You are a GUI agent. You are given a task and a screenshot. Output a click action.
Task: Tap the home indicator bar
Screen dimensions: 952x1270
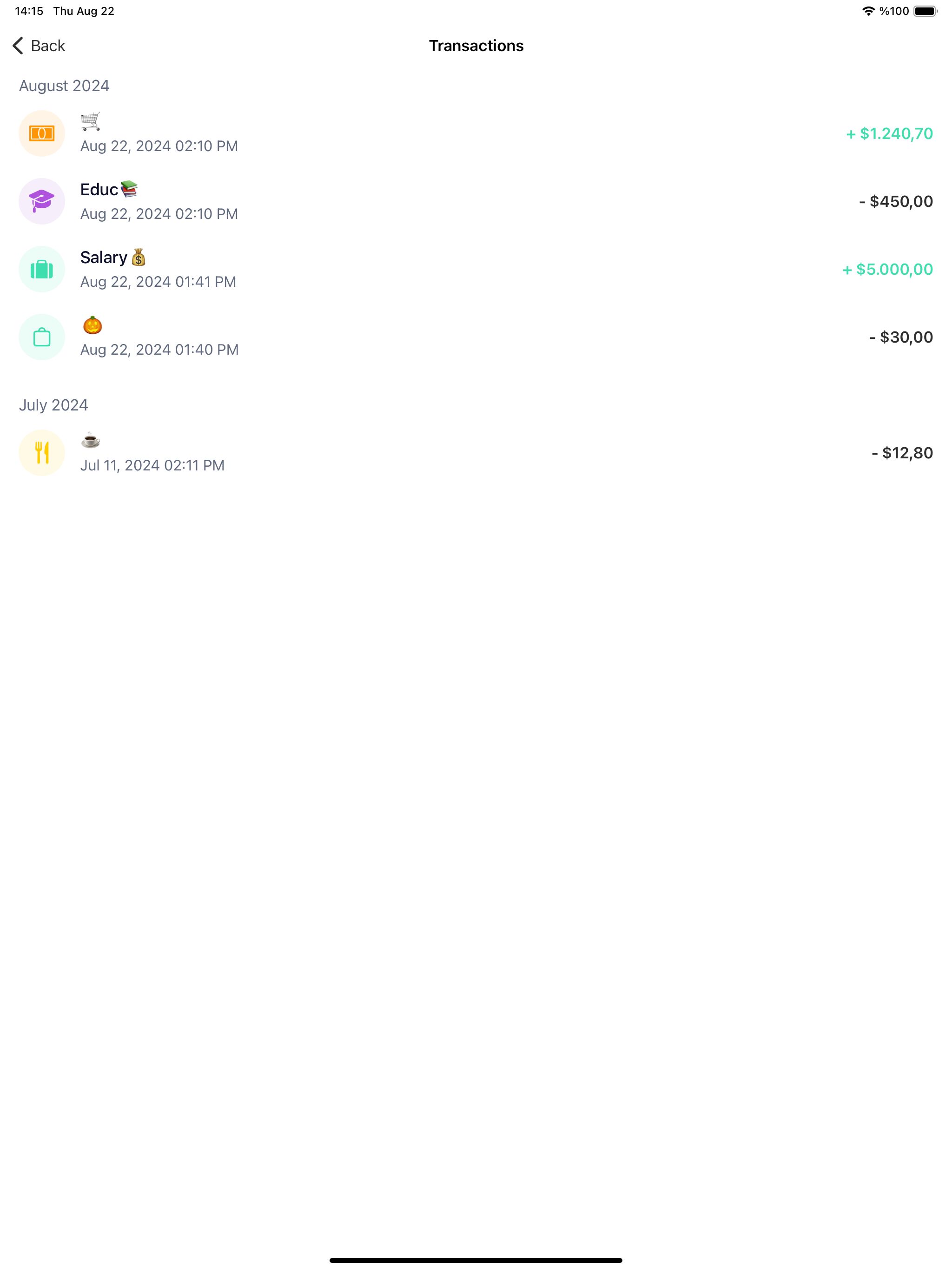[476, 1260]
